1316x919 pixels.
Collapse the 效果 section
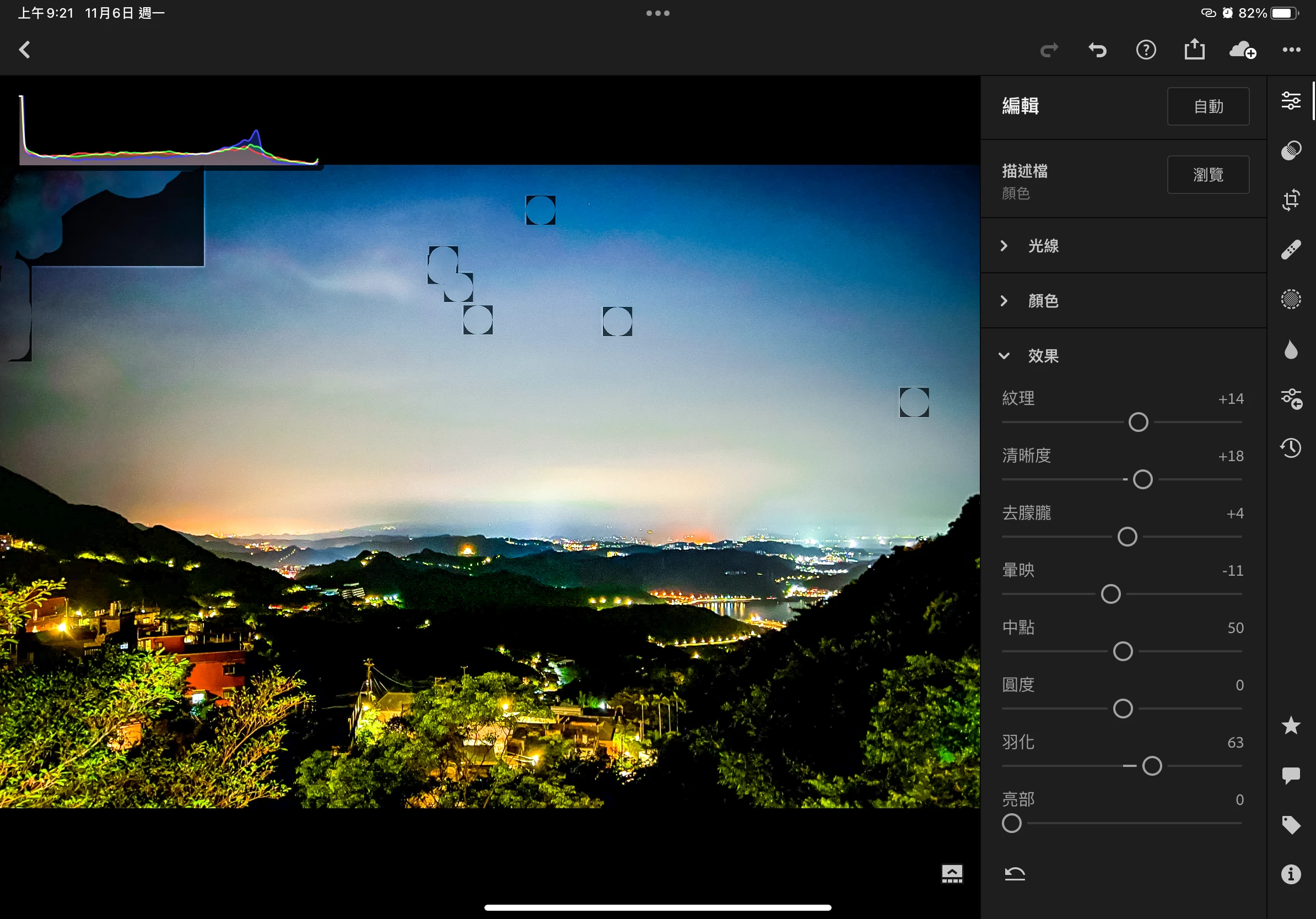click(1043, 356)
